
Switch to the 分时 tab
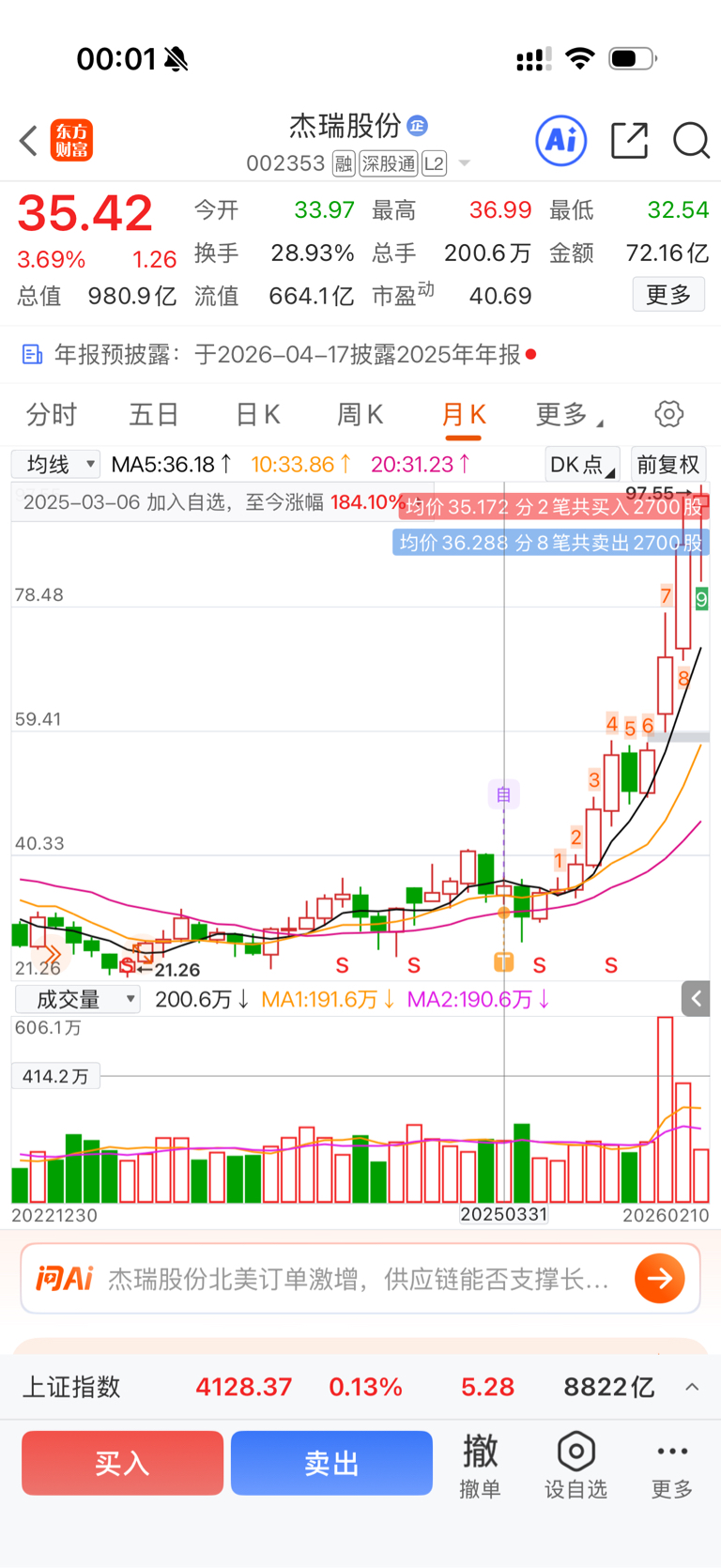[52, 414]
